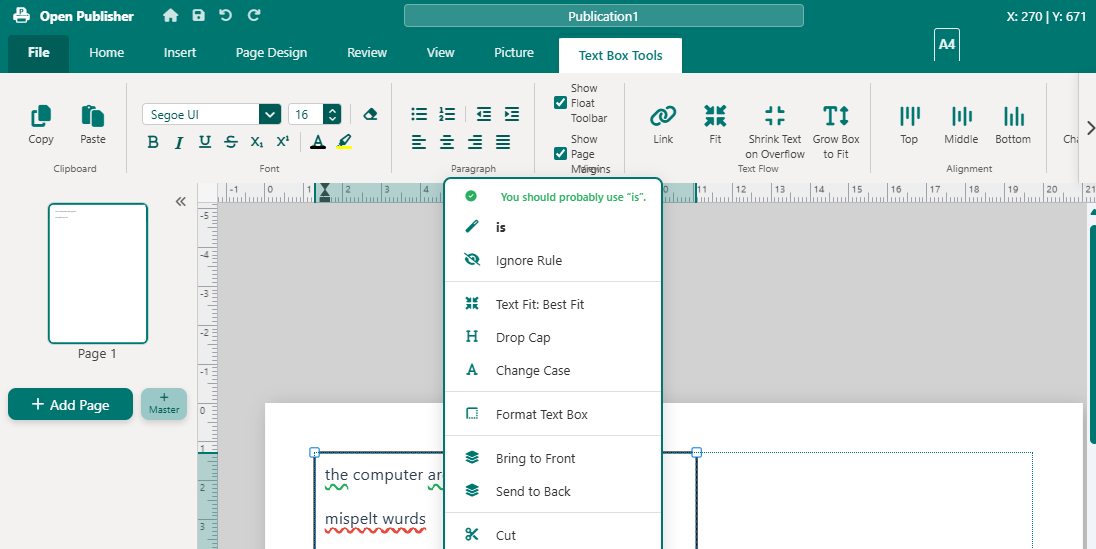This screenshot has height=549, width=1096.
Task: Redo the last action
Action: pos(254,15)
